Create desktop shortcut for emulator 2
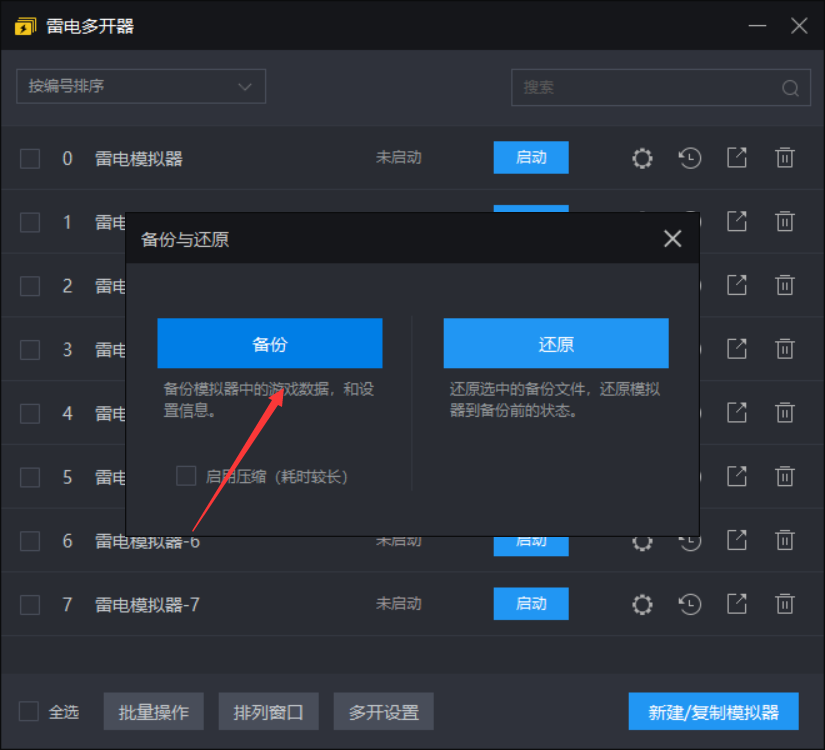Screen dimensions: 825x750 737,285
